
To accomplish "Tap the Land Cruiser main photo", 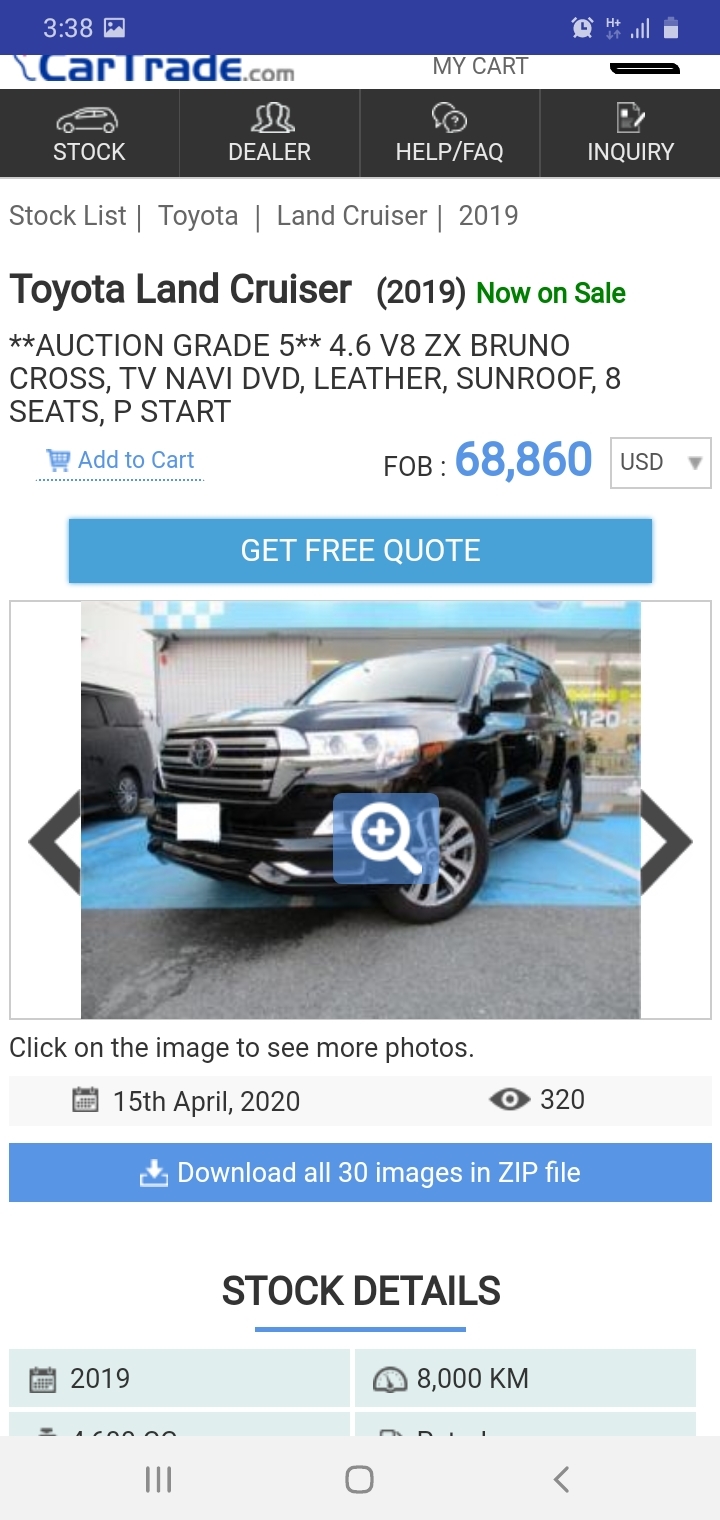I will [x=360, y=810].
